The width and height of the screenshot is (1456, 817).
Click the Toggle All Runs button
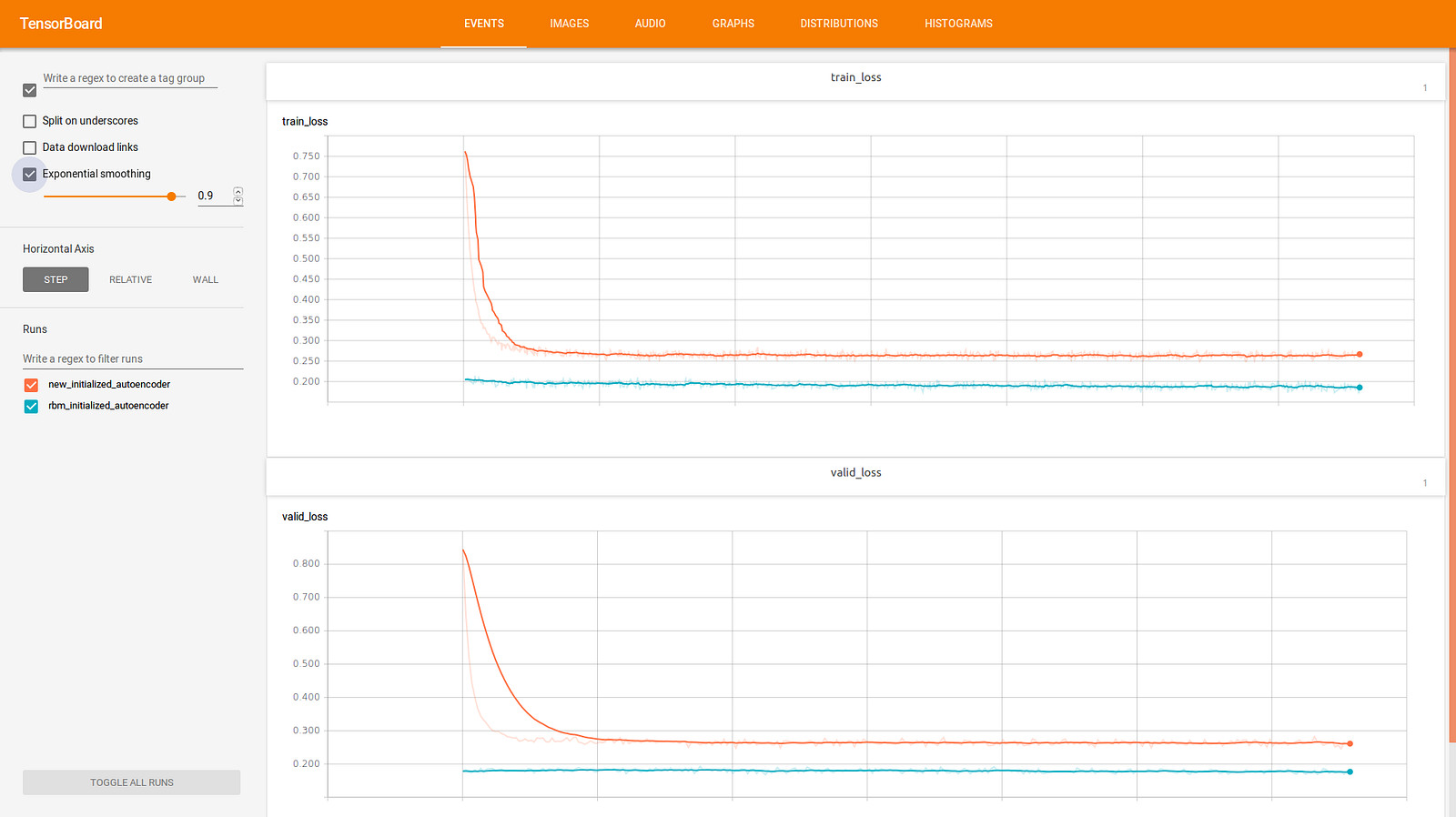click(x=132, y=782)
